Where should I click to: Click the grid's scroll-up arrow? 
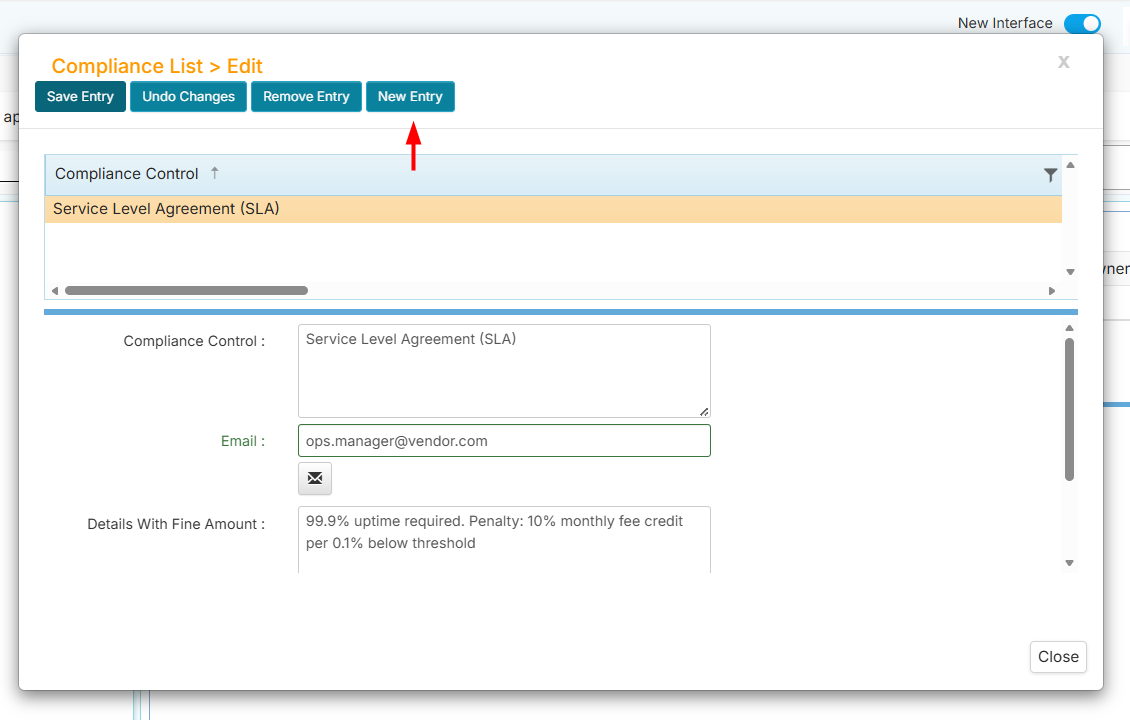[1070, 165]
